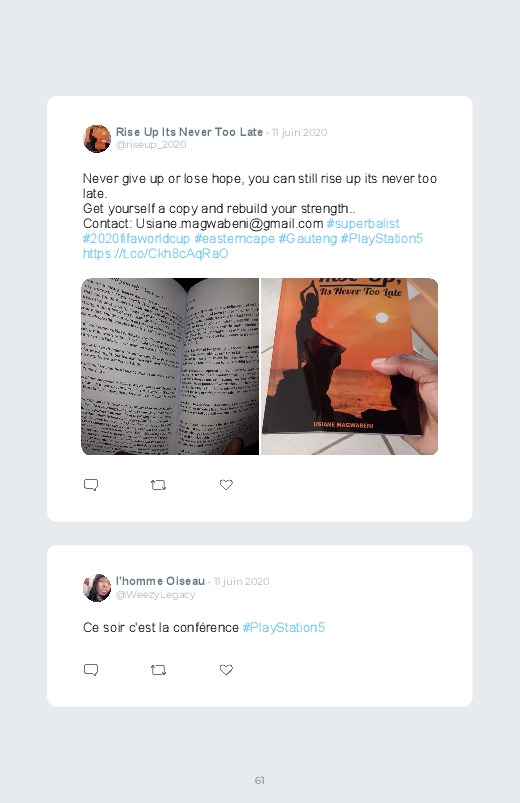Like l'homme Oiseau's PlayStation5 tweet
The height and width of the screenshot is (803, 520).
226,669
